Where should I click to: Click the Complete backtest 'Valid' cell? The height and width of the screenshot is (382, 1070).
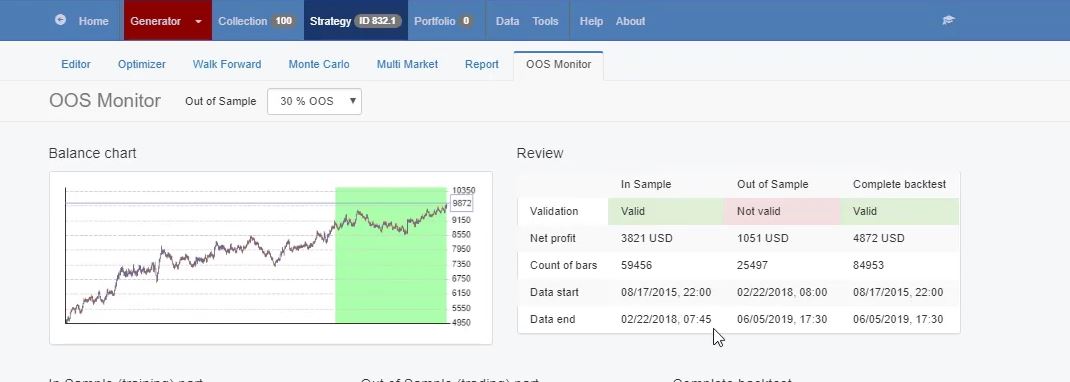pyautogui.click(x=899, y=211)
